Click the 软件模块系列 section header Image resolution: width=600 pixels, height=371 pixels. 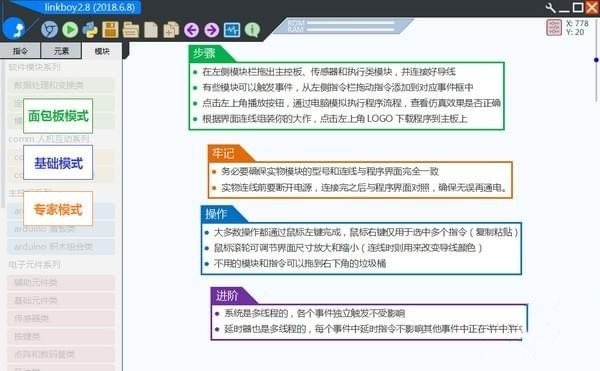pos(34,67)
